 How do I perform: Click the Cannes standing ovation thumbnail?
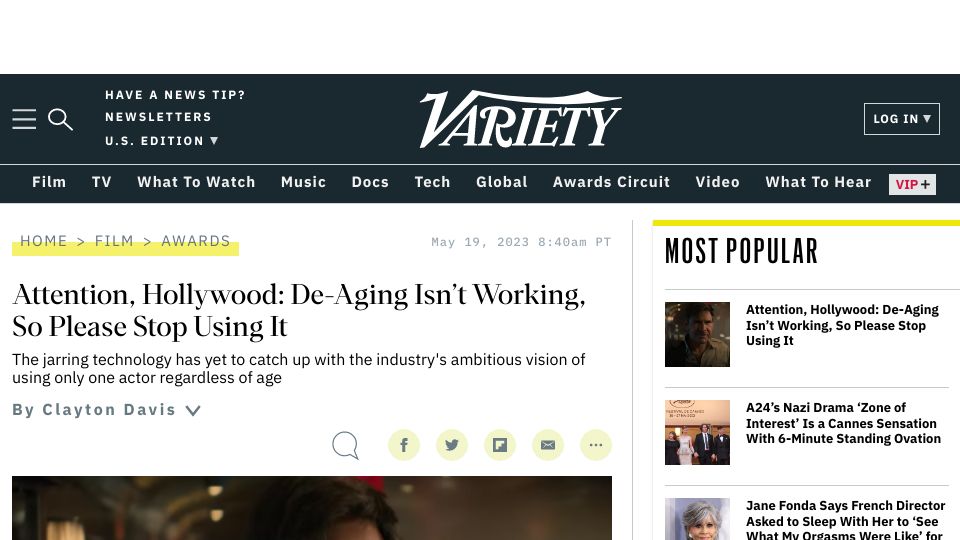pyautogui.click(x=697, y=432)
